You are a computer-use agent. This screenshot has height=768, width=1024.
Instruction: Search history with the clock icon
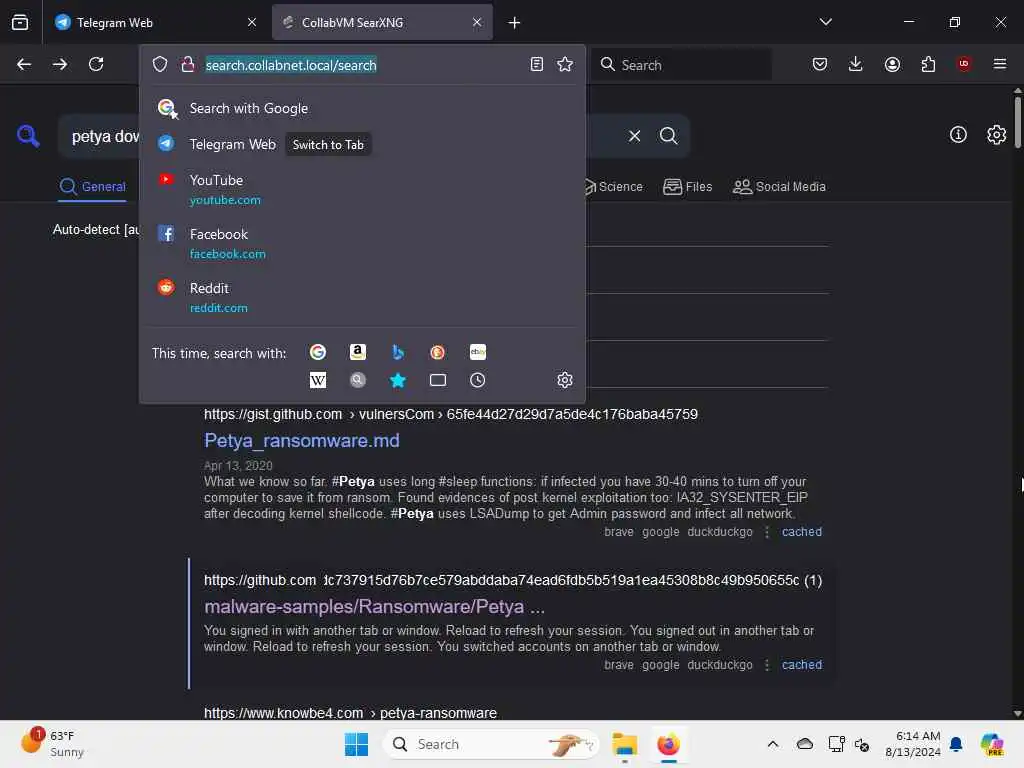(477, 380)
